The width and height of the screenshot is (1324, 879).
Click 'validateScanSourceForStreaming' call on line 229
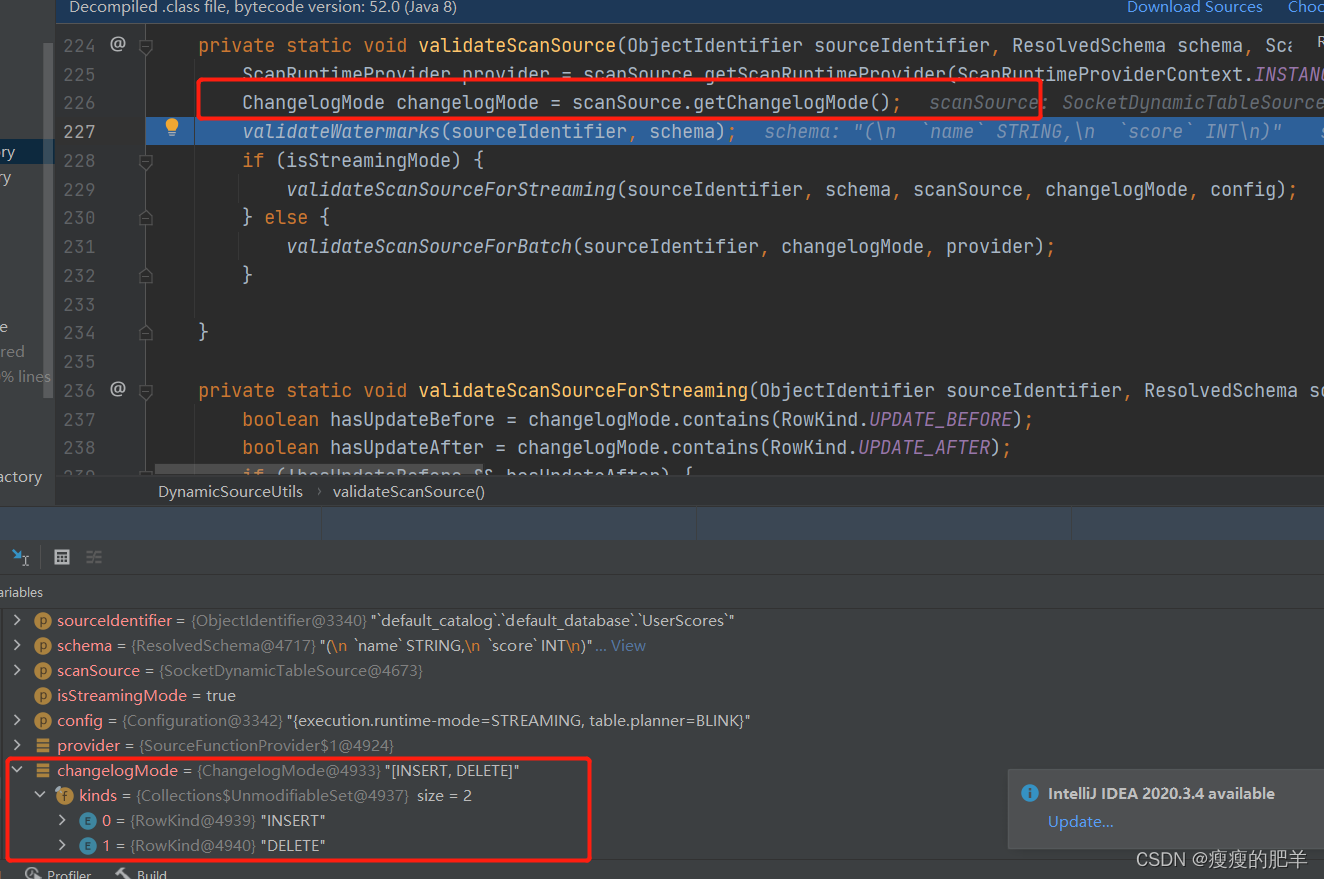pyautogui.click(x=451, y=189)
